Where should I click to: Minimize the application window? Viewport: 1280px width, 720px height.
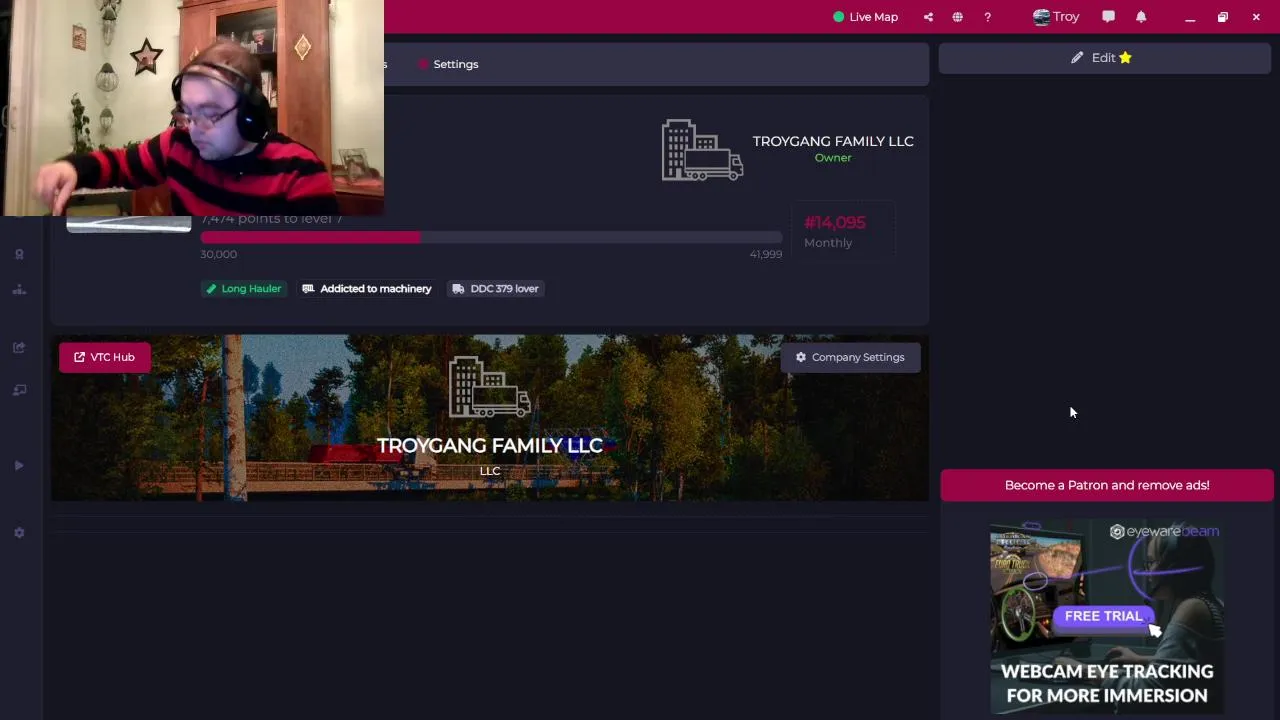[1190, 17]
